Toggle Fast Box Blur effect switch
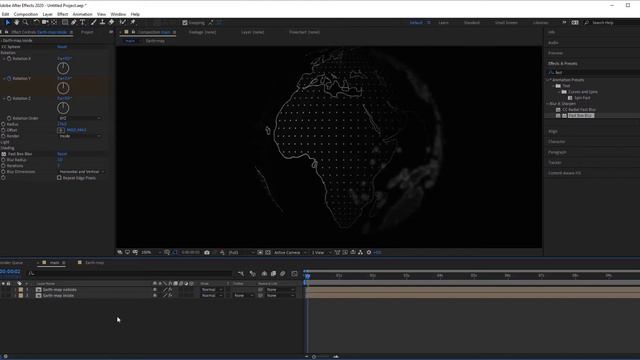This screenshot has height=360, width=640. pyautogui.click(x=4, y=154)
